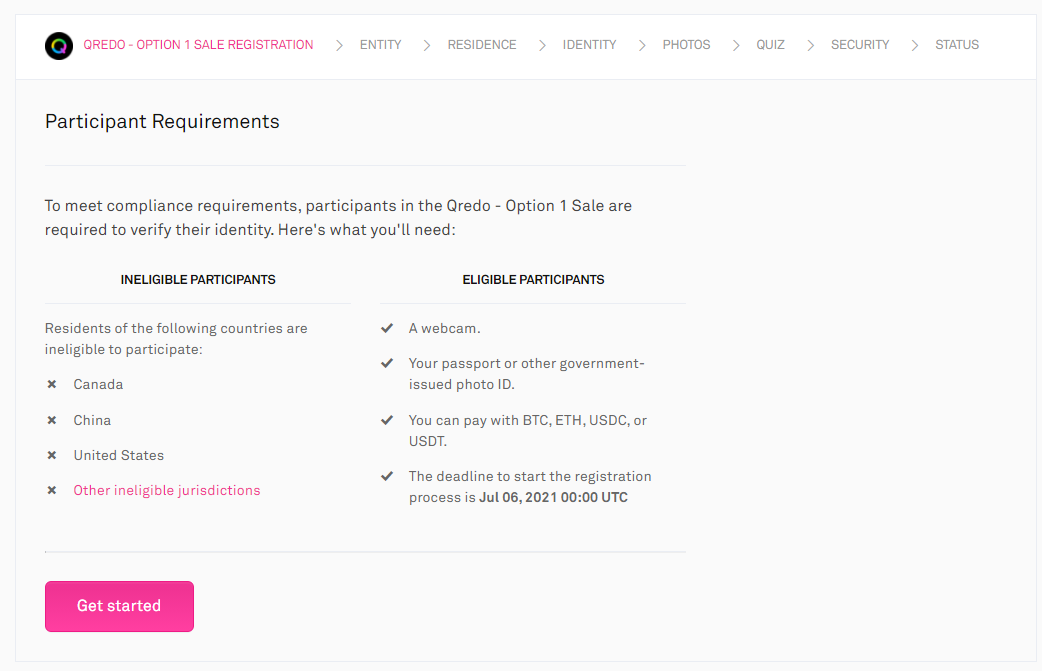Click the Qredo circular logo icon
The image size is (1042, 671).
[58, 46]
